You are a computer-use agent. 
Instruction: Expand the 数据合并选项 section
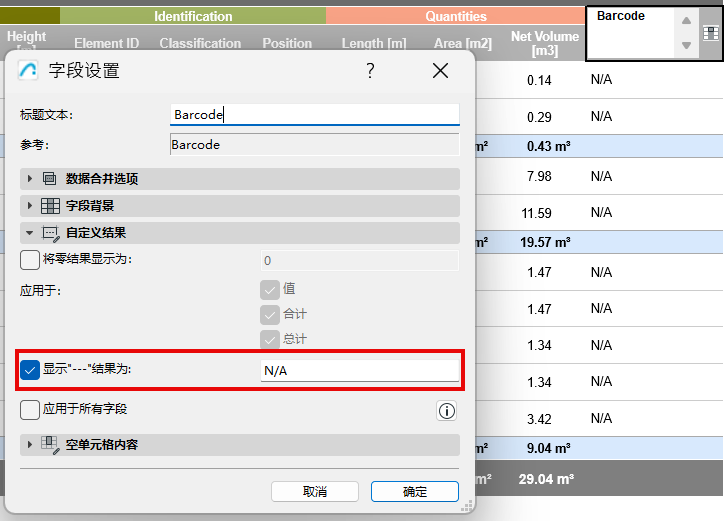[30, 179]
